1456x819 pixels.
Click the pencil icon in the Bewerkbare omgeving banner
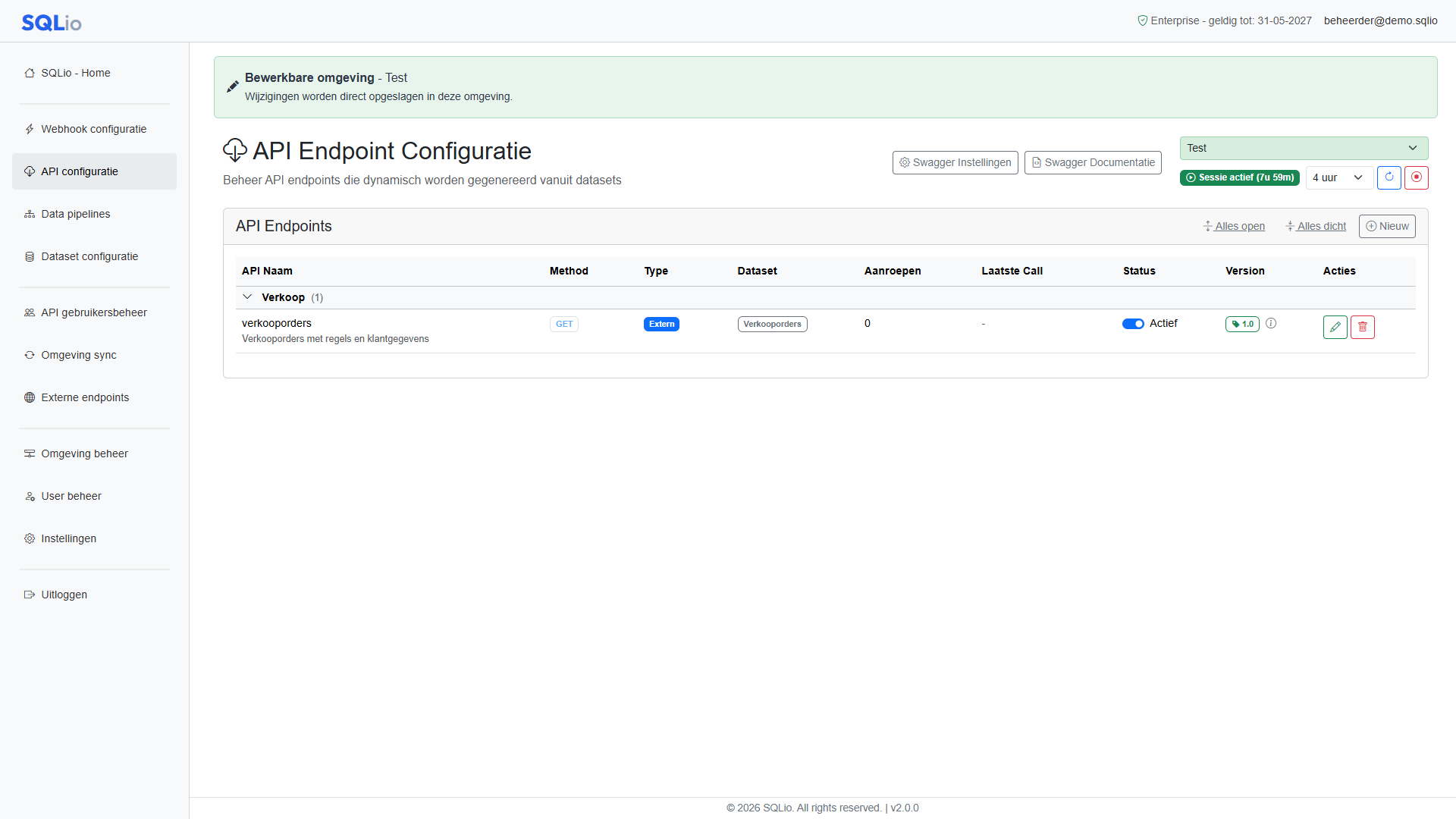coord(233,86)
